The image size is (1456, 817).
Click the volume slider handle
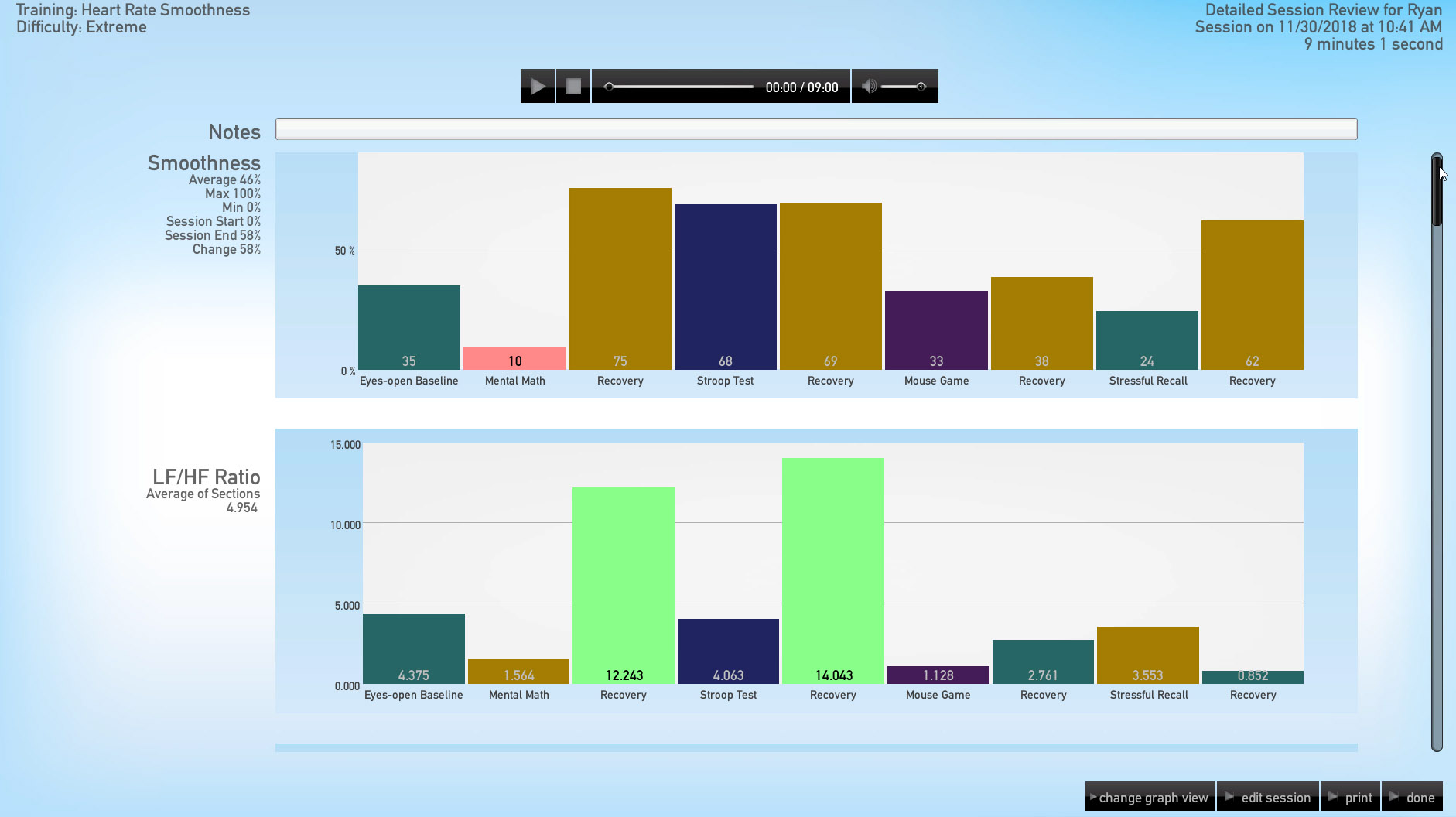921,87
